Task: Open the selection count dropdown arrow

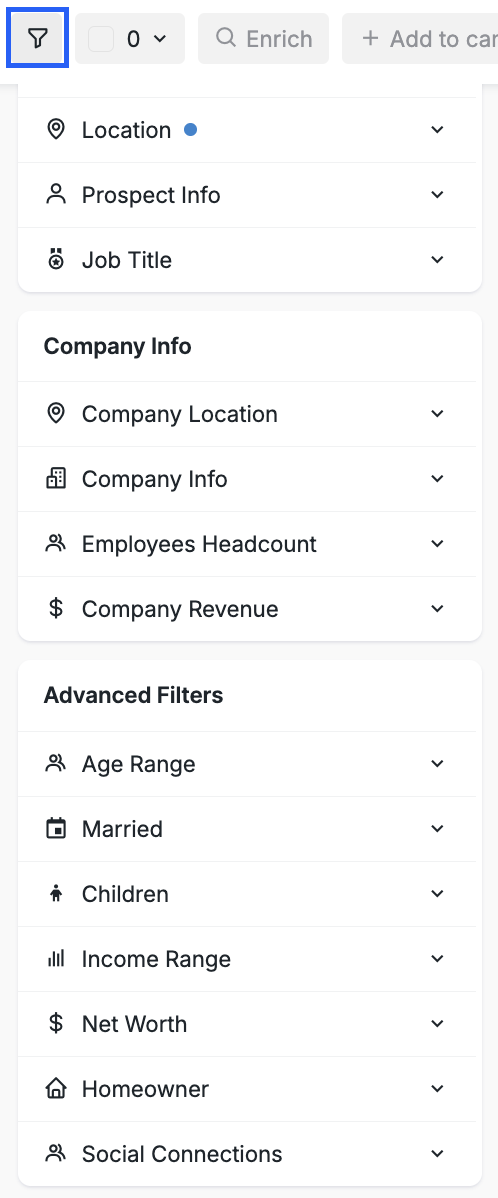Action: (160, 38)
